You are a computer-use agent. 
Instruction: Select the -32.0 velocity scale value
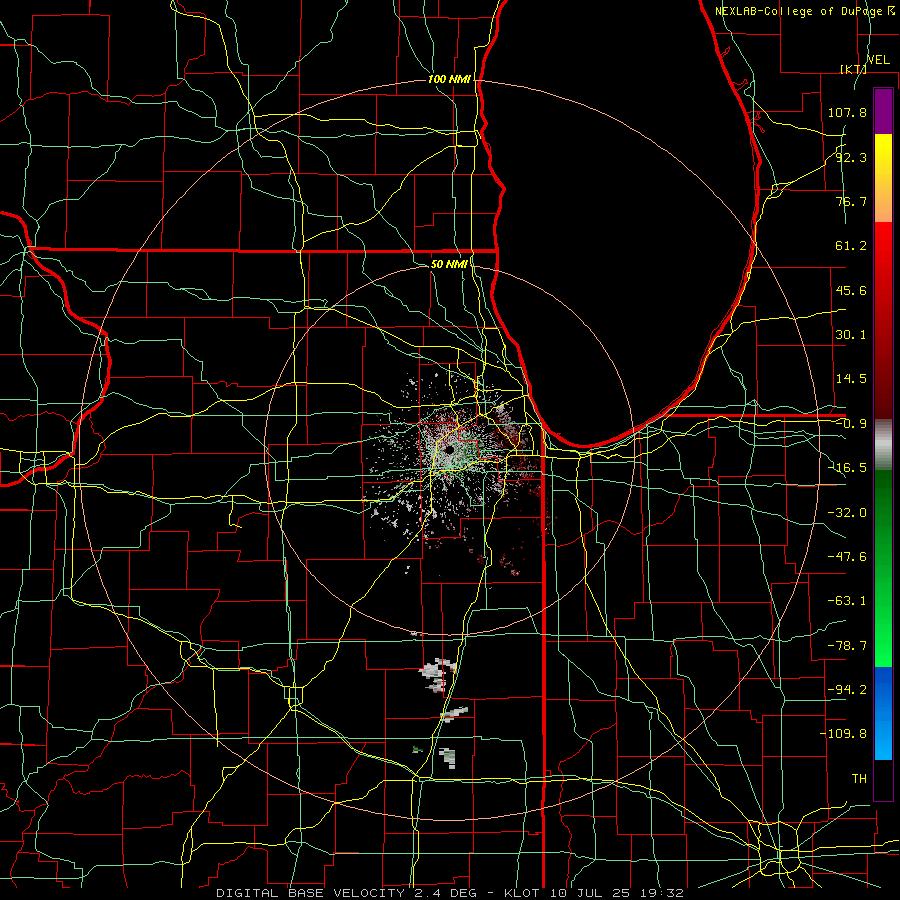[x=847, y=513]
